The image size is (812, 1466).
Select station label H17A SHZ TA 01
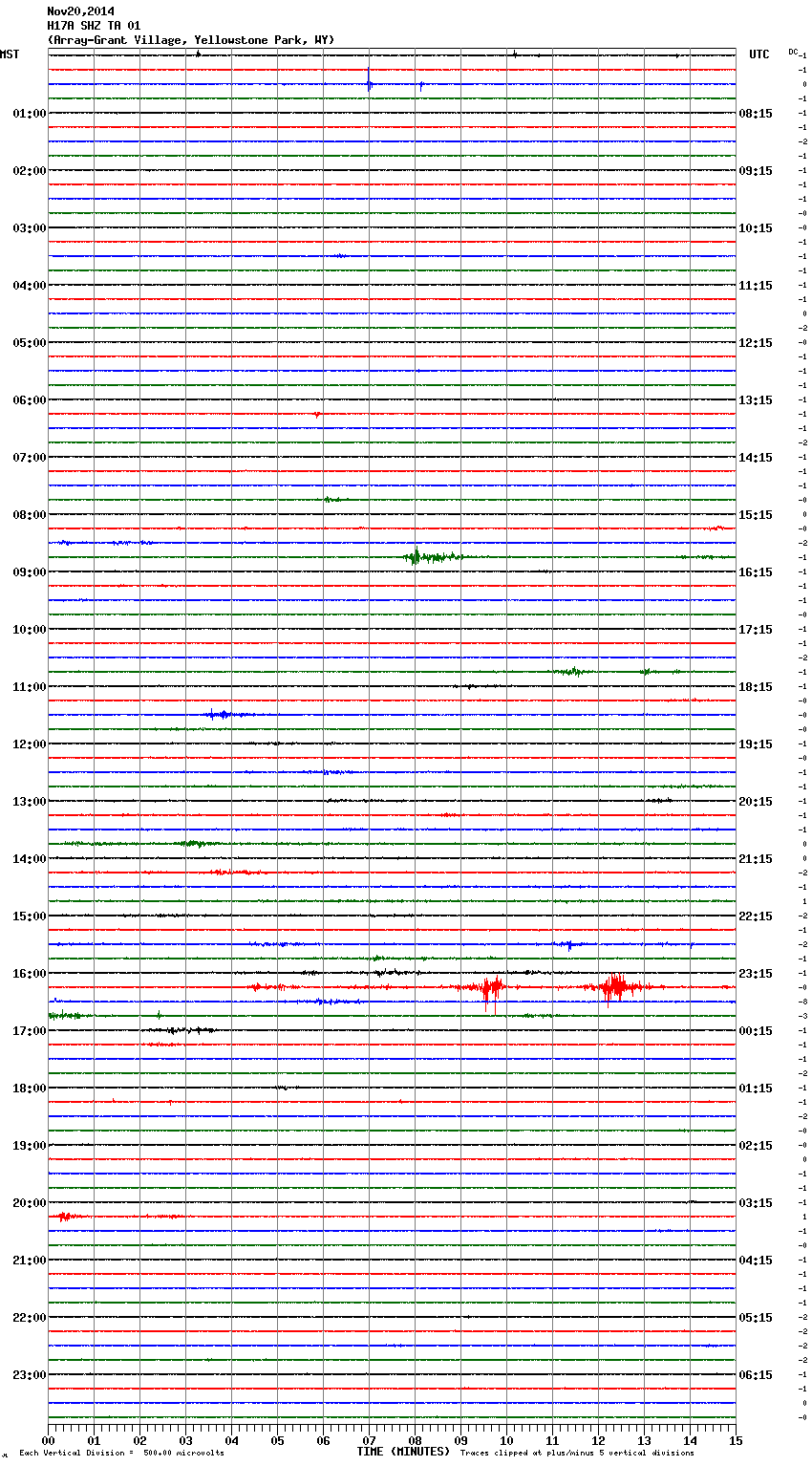click(x=94, y=26)
